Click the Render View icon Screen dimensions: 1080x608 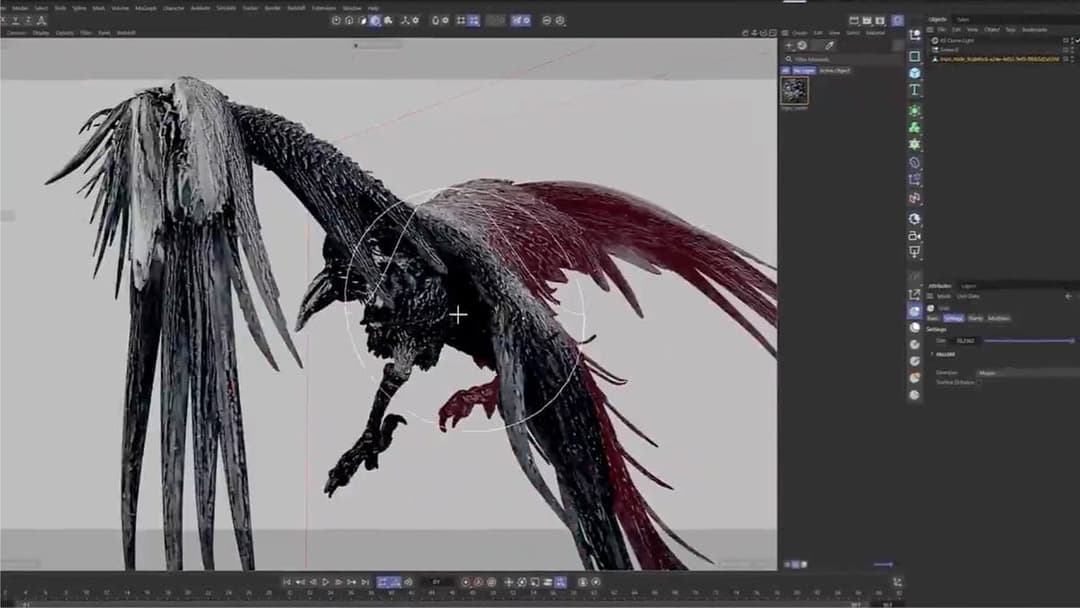coord(854,21)
